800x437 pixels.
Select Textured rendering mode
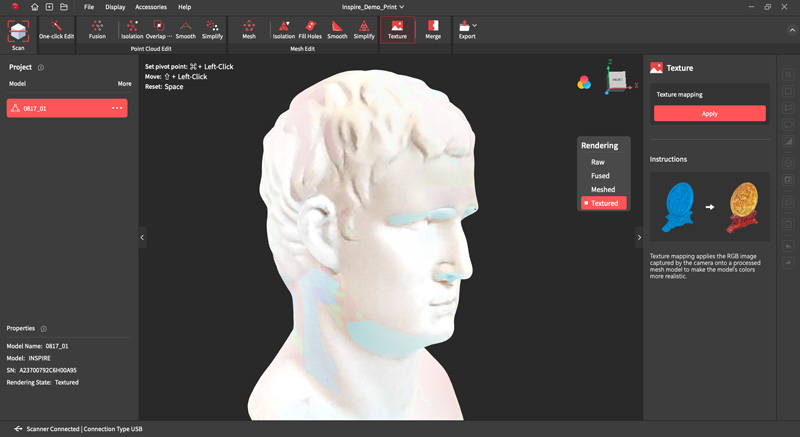click(604, 203)
